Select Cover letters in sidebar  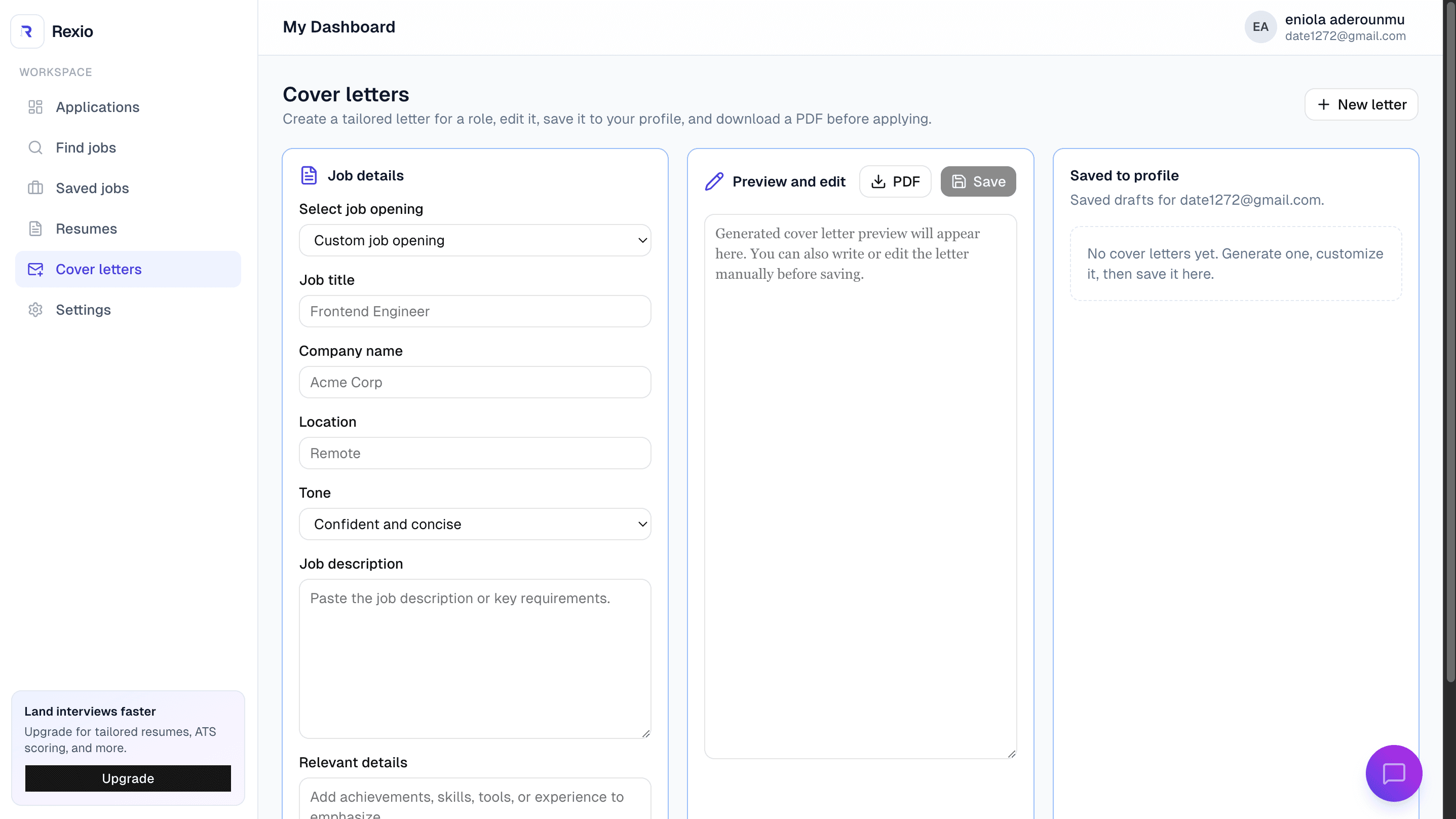click(128, 269)
